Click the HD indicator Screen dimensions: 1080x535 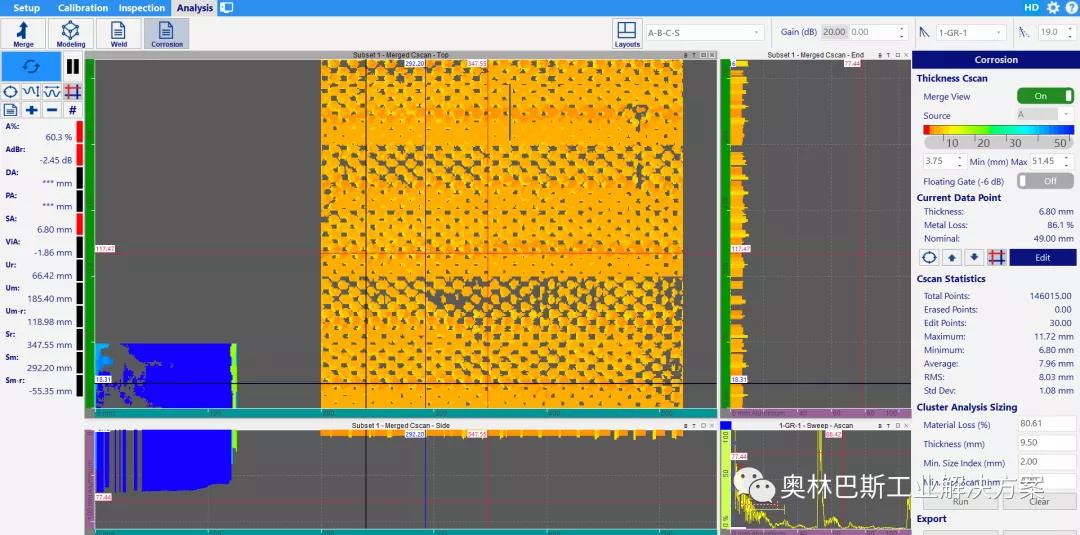pyautogui.click(x=1031, y=8)
